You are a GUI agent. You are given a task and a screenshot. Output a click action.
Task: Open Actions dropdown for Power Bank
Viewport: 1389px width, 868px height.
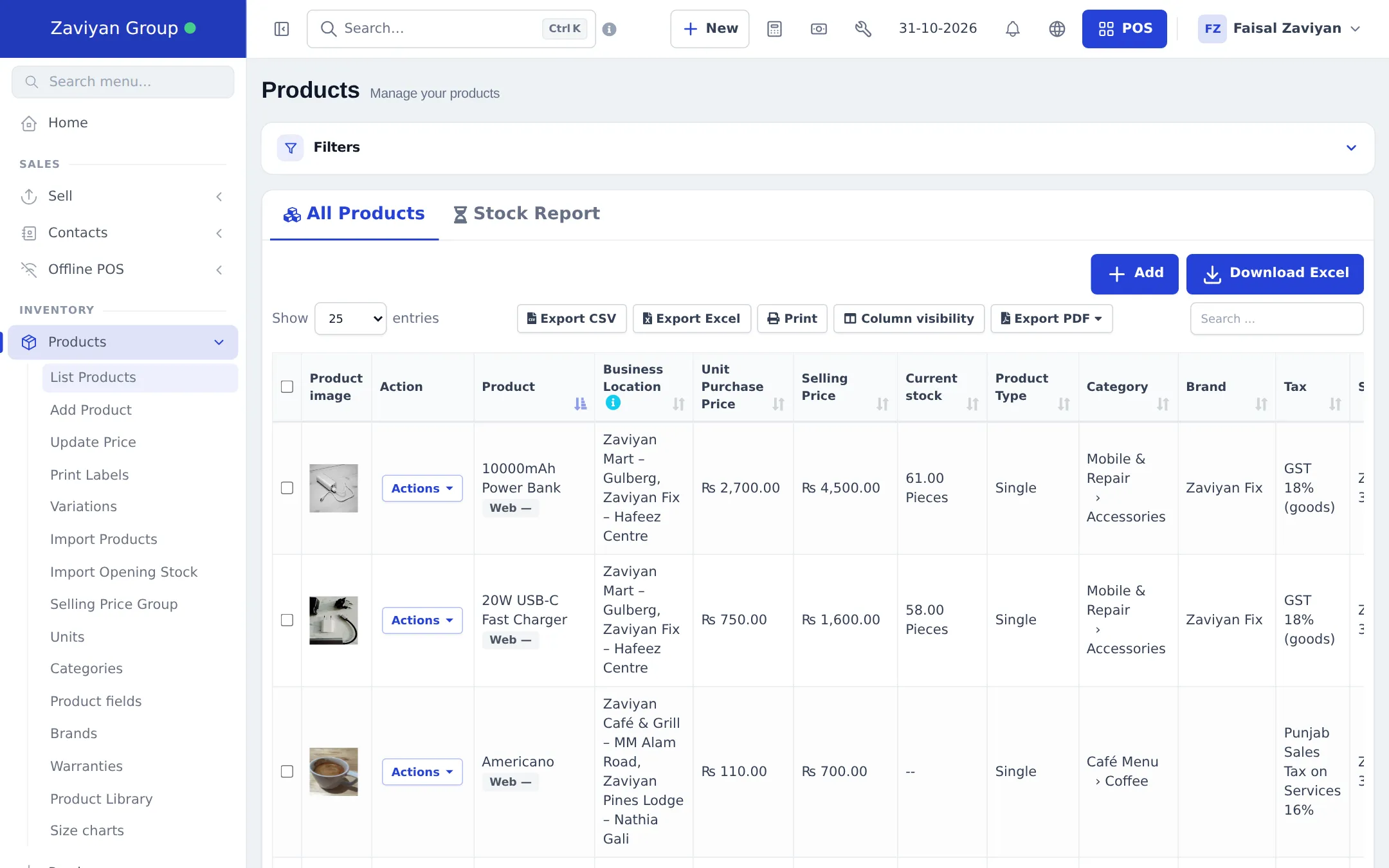pyautogui.click(x=422, y=489)
